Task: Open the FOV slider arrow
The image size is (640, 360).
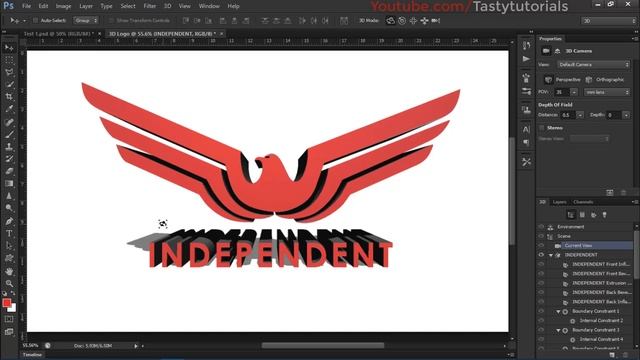Action: tap(574, 92)
